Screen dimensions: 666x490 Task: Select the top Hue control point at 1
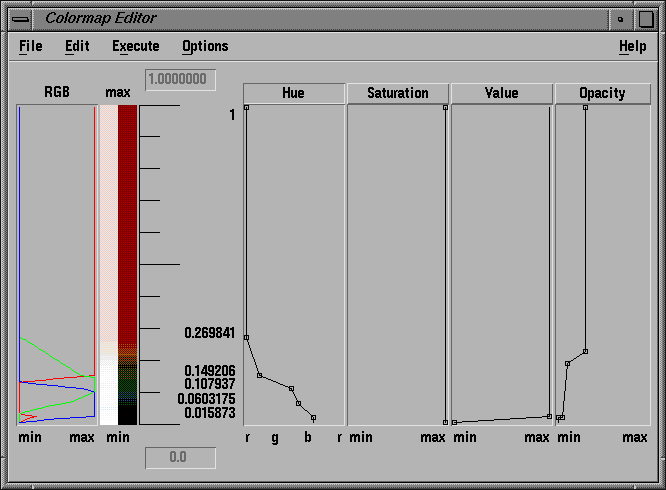pyautogui.click(x=246, y=107)
